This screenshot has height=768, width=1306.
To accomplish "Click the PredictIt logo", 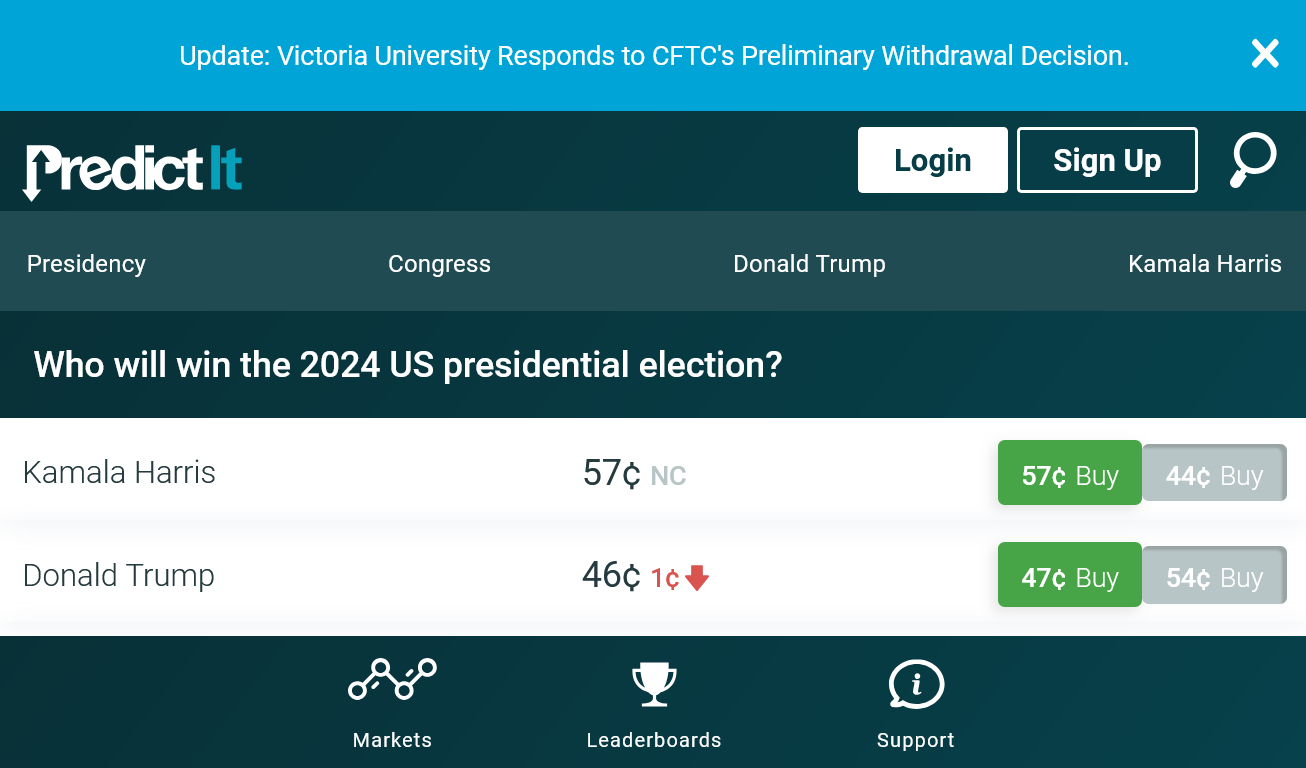I will coord(133,170).
